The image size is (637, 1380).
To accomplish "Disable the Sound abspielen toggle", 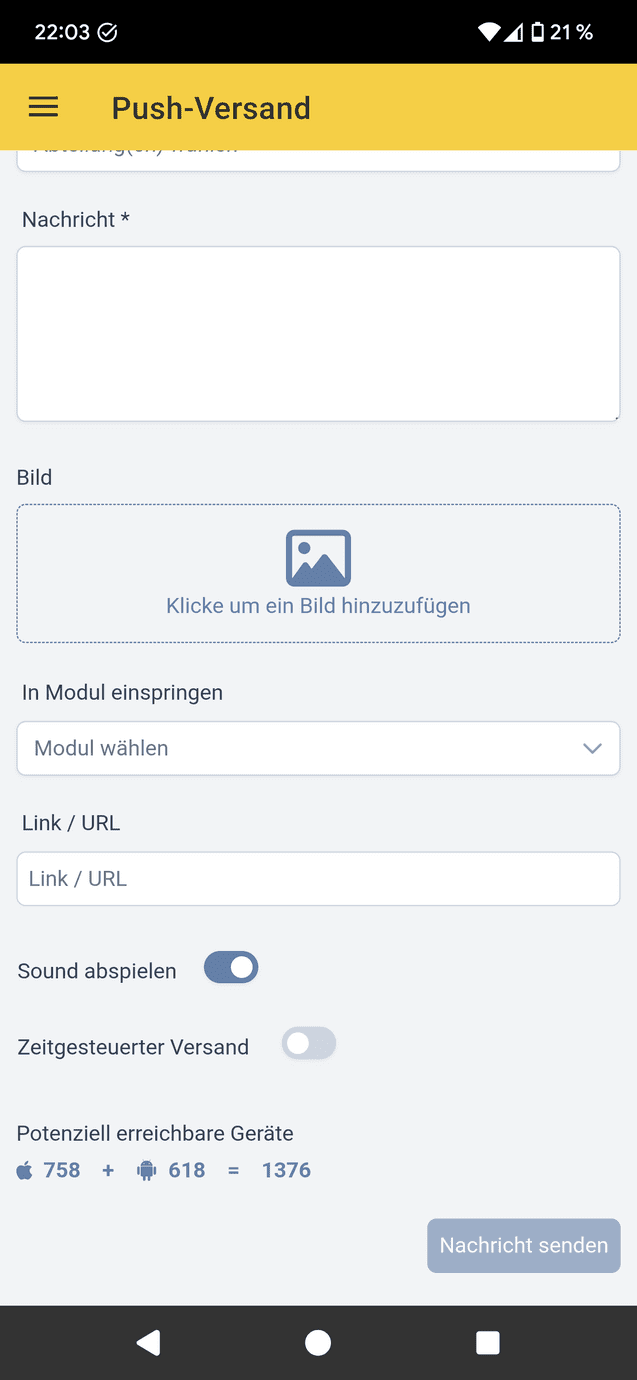I will coord(231,968).
